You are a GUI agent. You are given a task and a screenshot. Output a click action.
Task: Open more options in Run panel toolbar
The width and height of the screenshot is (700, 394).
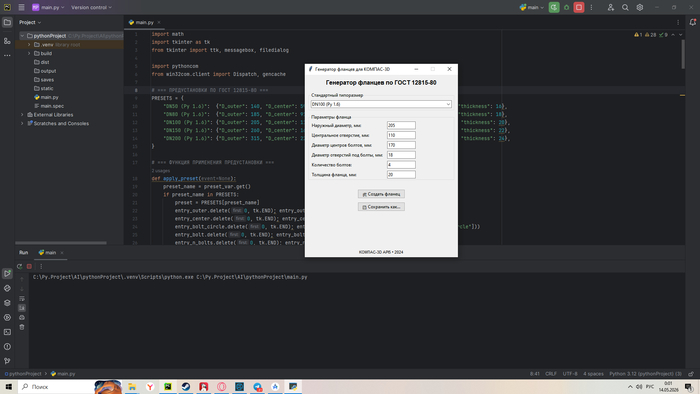(x=41, y=266)
